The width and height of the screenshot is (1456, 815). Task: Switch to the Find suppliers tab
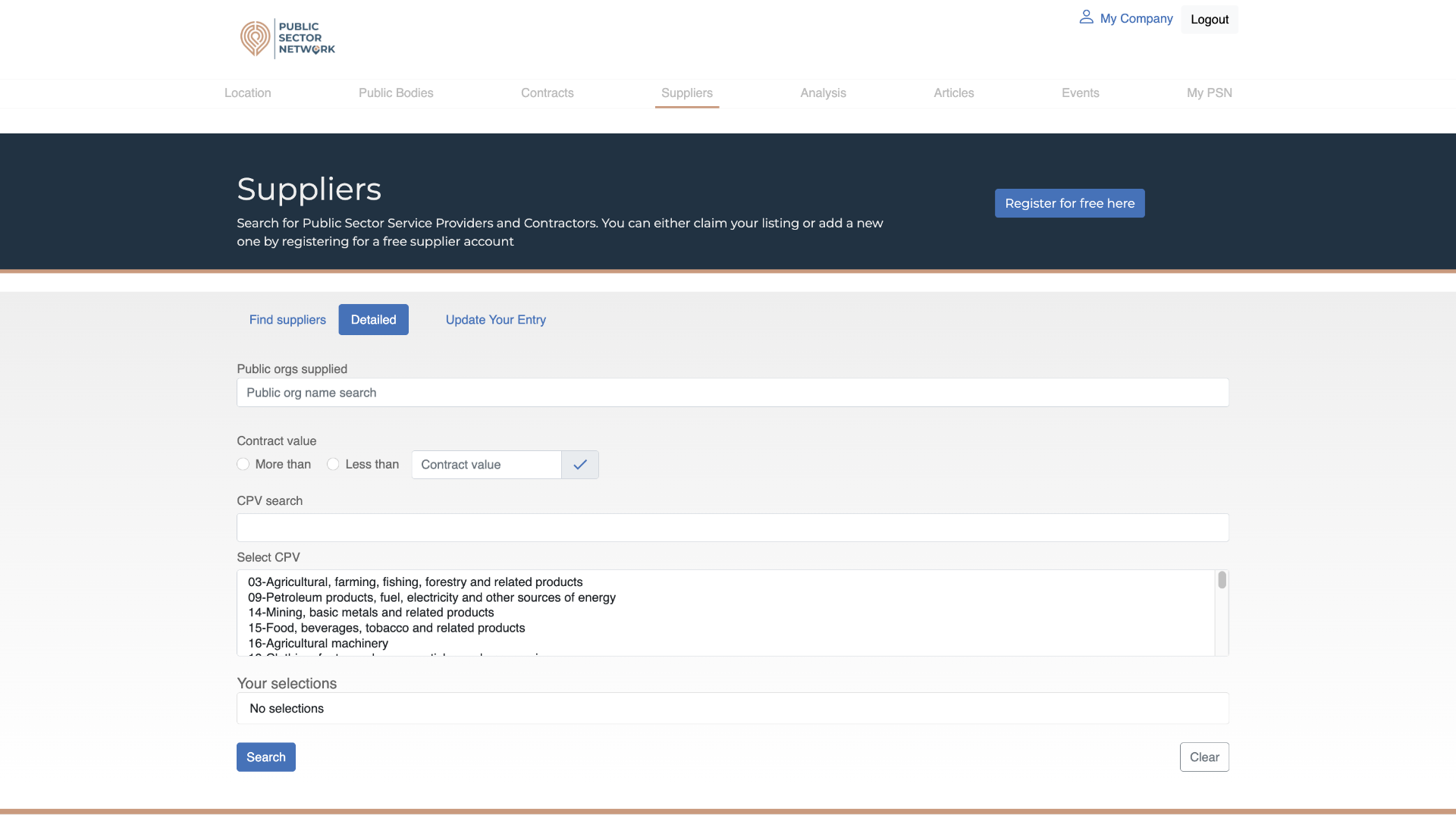click(287, 320)
